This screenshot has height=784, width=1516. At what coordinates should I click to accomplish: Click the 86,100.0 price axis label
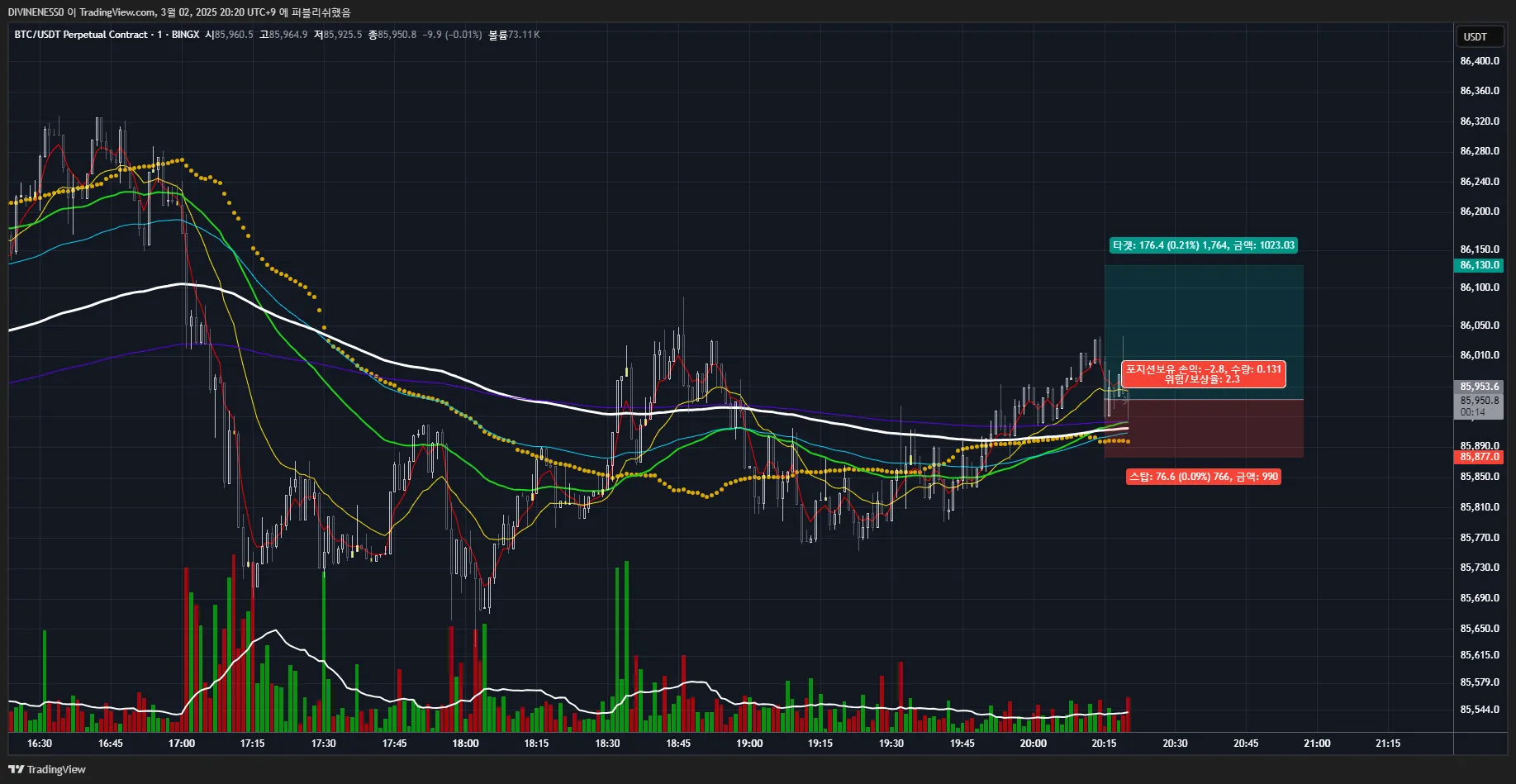(1480, 287)
